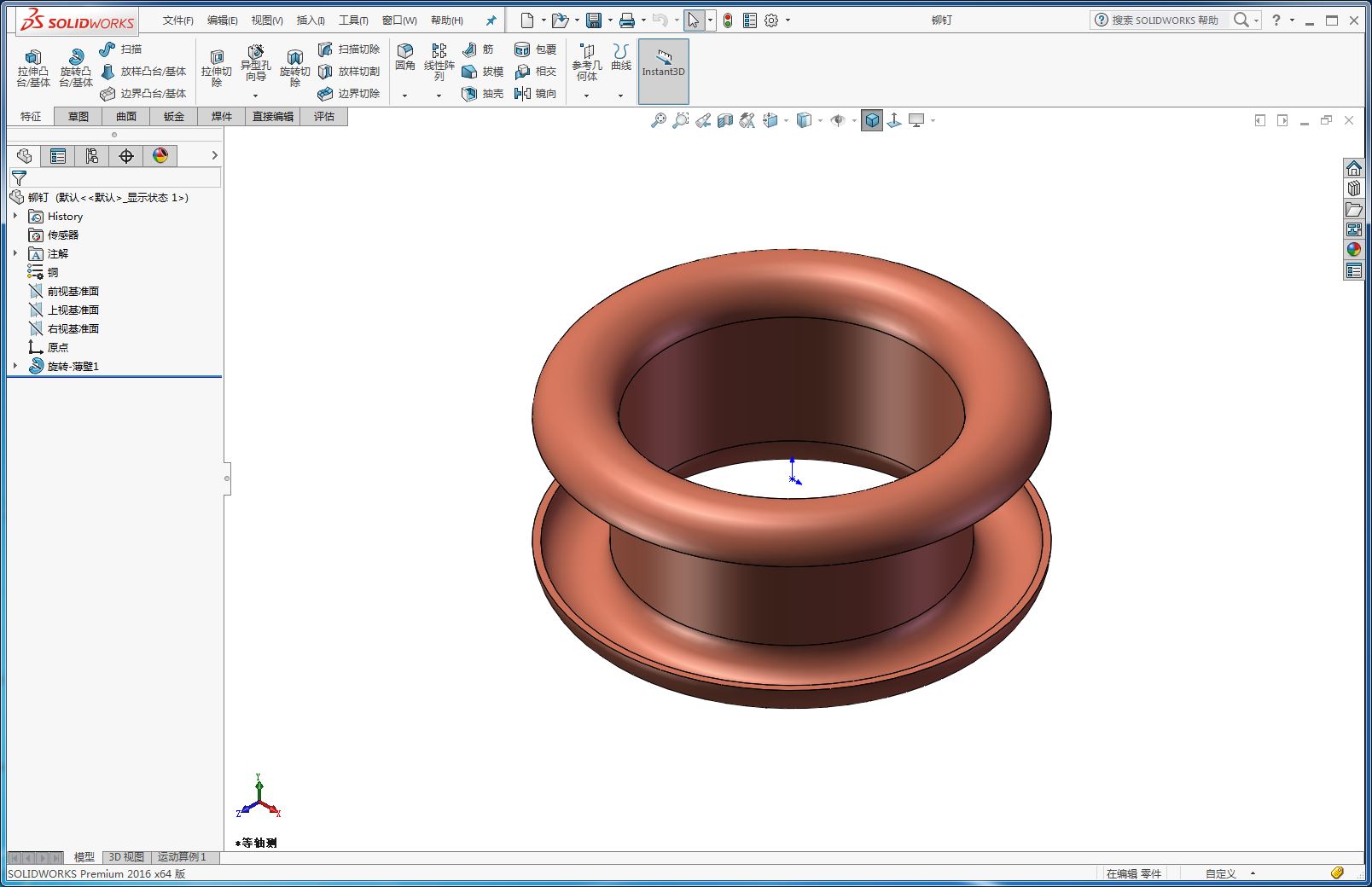Click the zoom to area icon
The width and height of the screenshot is (1372, 887).
(680, 121)
